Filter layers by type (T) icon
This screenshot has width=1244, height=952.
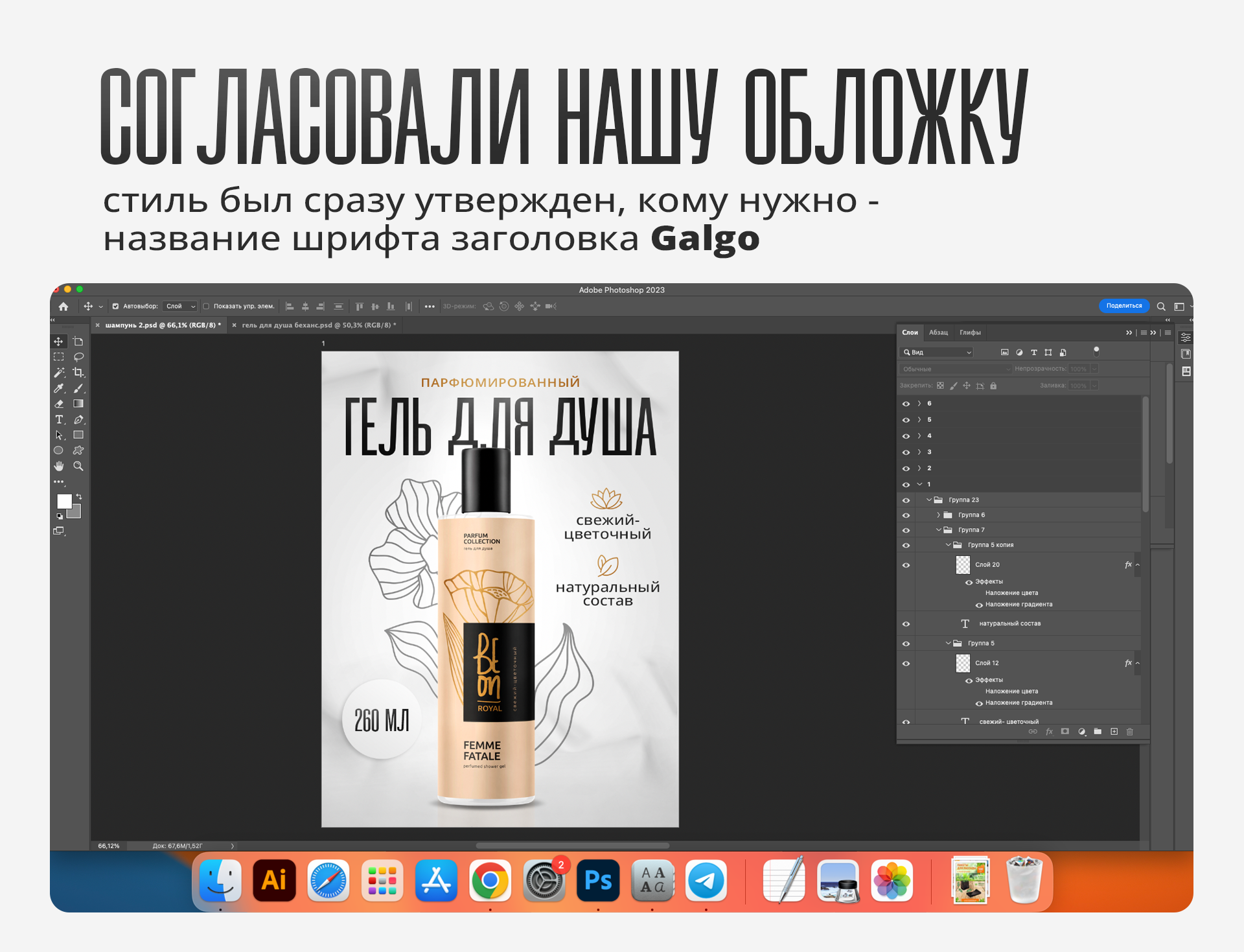click(1034, 353)
